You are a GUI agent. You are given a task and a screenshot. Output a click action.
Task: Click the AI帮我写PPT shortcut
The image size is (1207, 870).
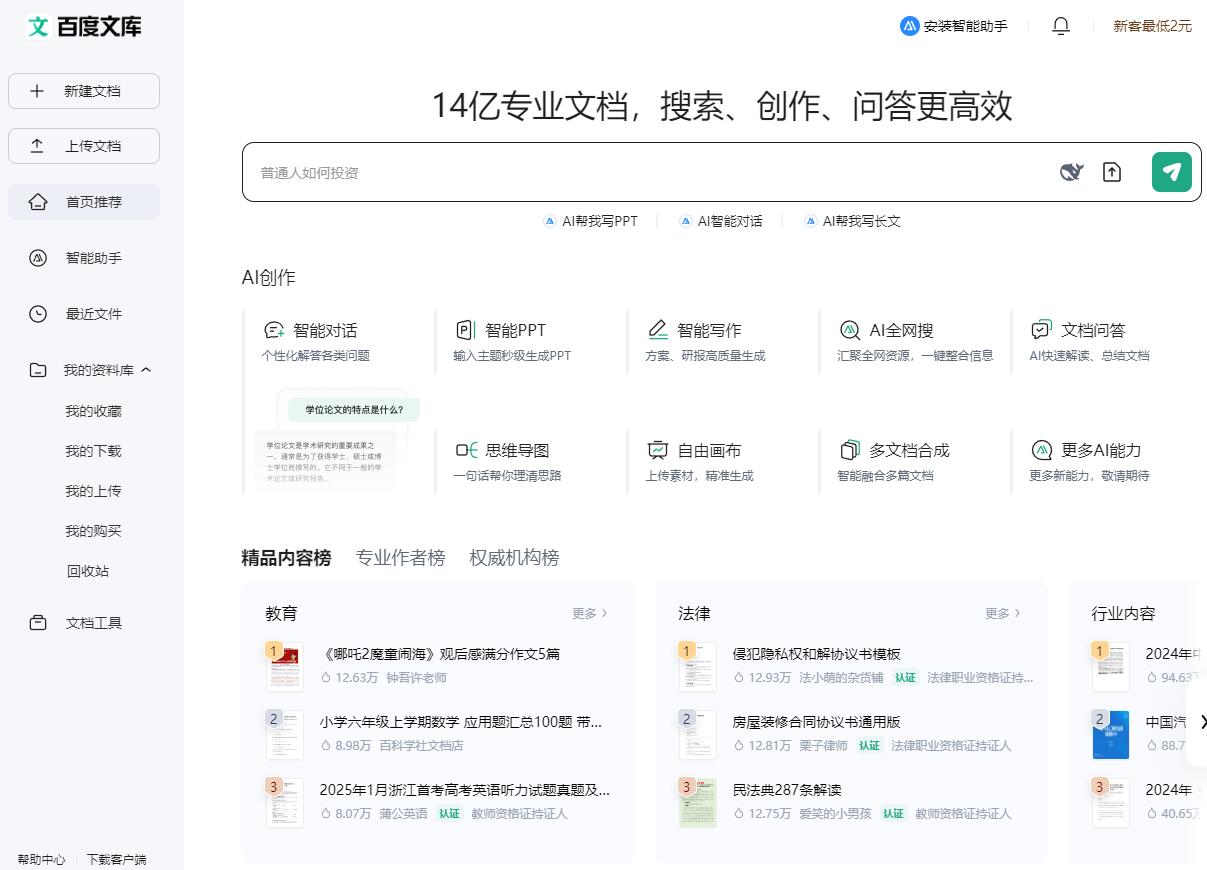pyautogui.click(x=590, y=221)
